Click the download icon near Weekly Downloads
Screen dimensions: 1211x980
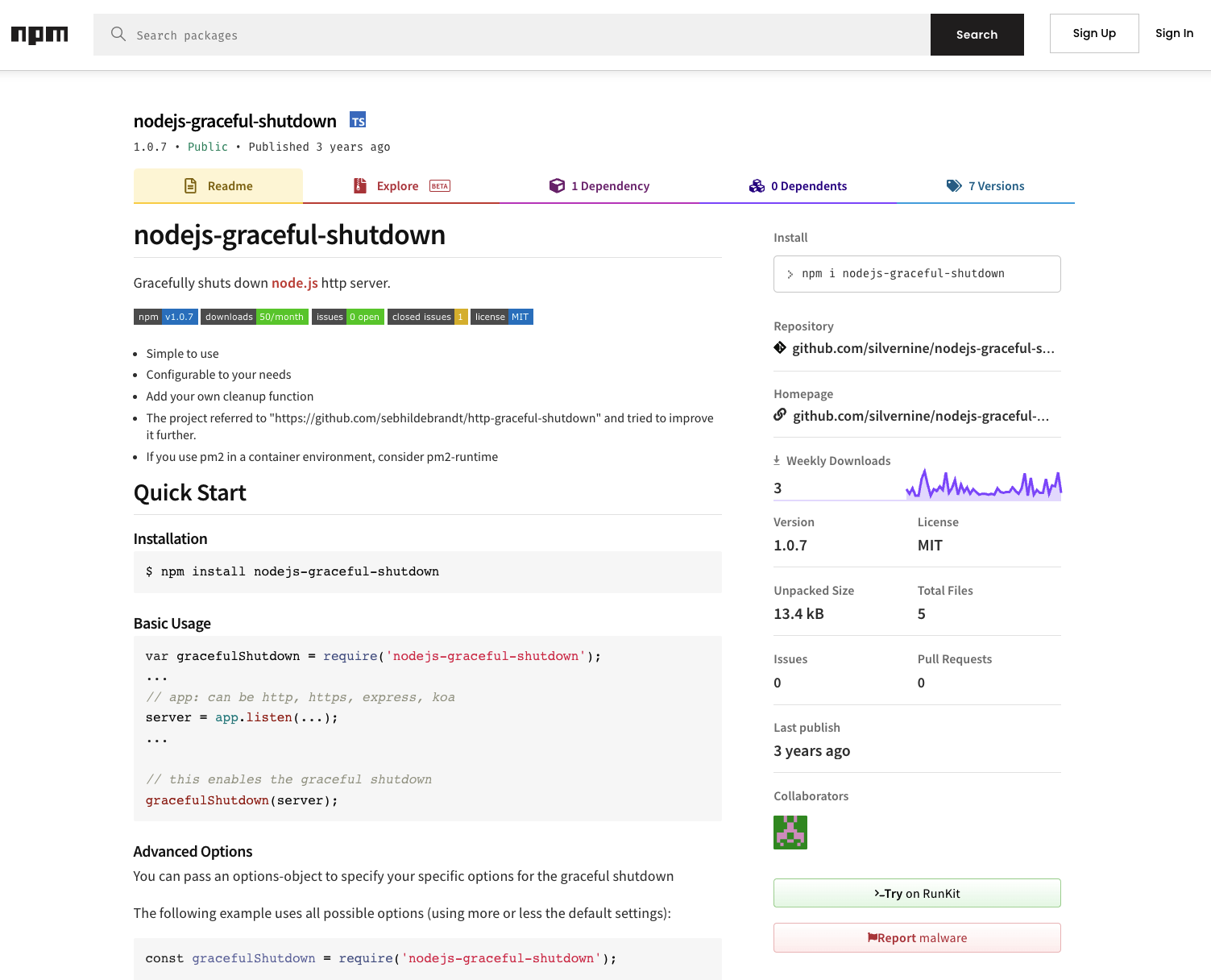776,459
